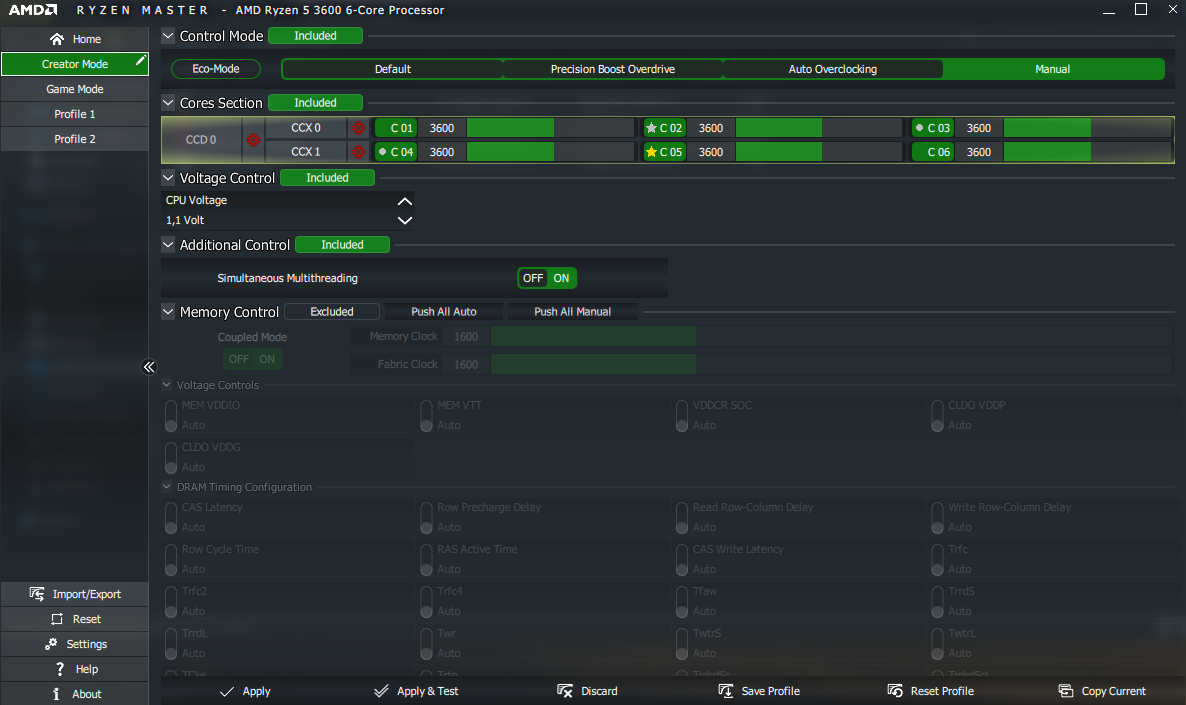Toggle Coupled Mode OFF/ON switch
Screen dimensions: 1186x705
(252, 359)
